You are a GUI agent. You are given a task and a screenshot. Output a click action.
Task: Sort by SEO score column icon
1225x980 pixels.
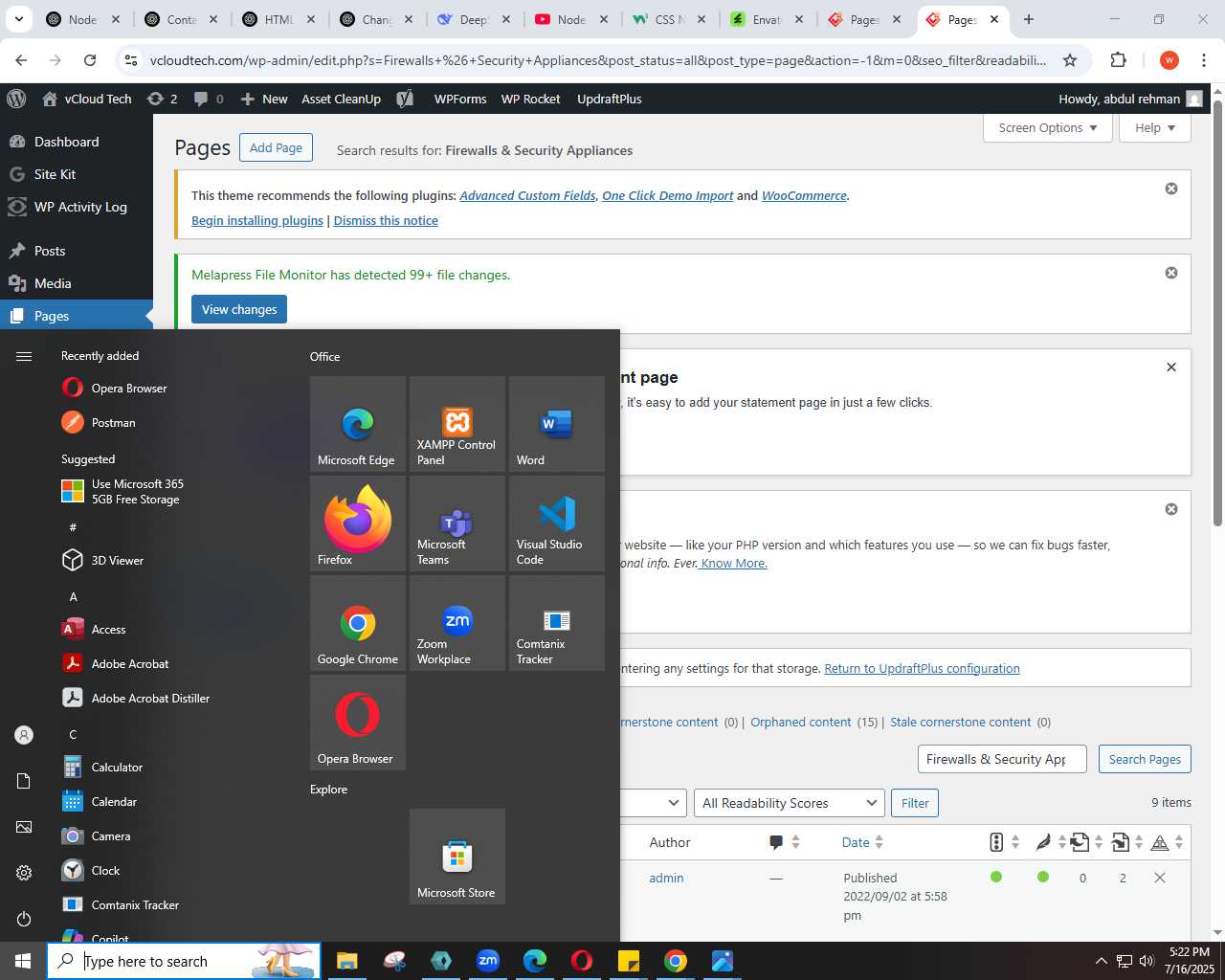(x=1004, y=842)
